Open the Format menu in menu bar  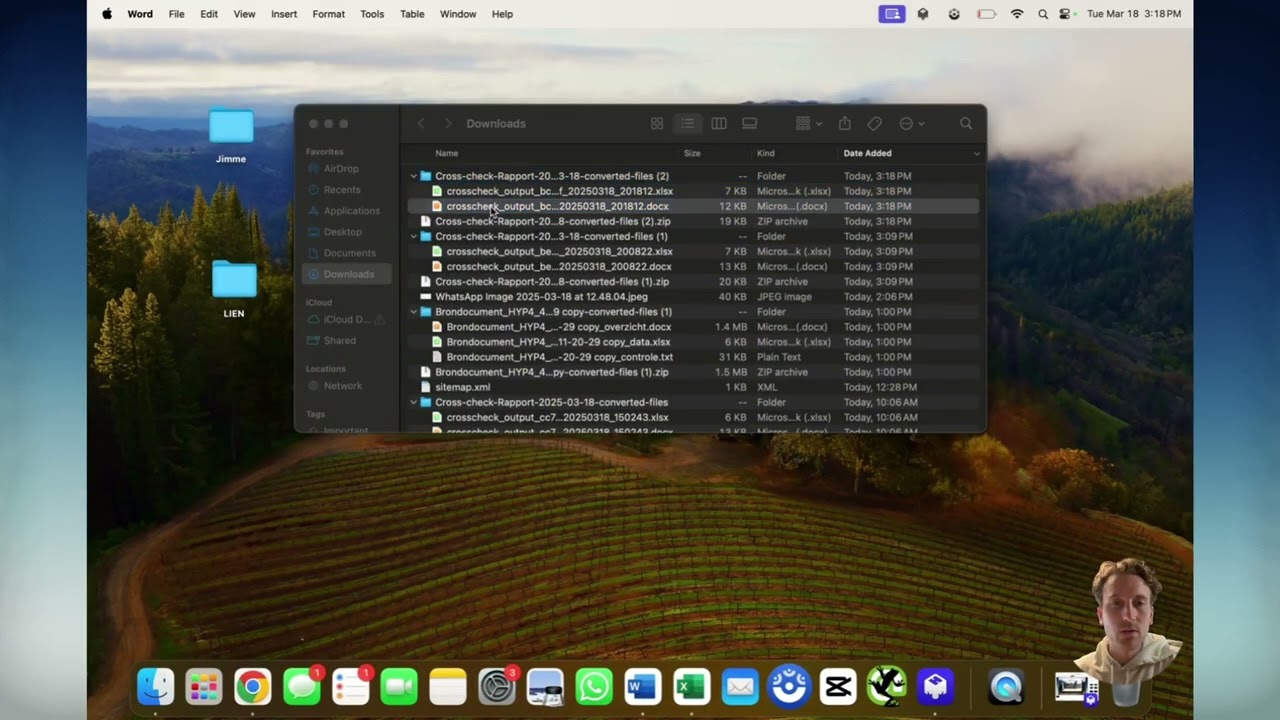pos(328,14)
